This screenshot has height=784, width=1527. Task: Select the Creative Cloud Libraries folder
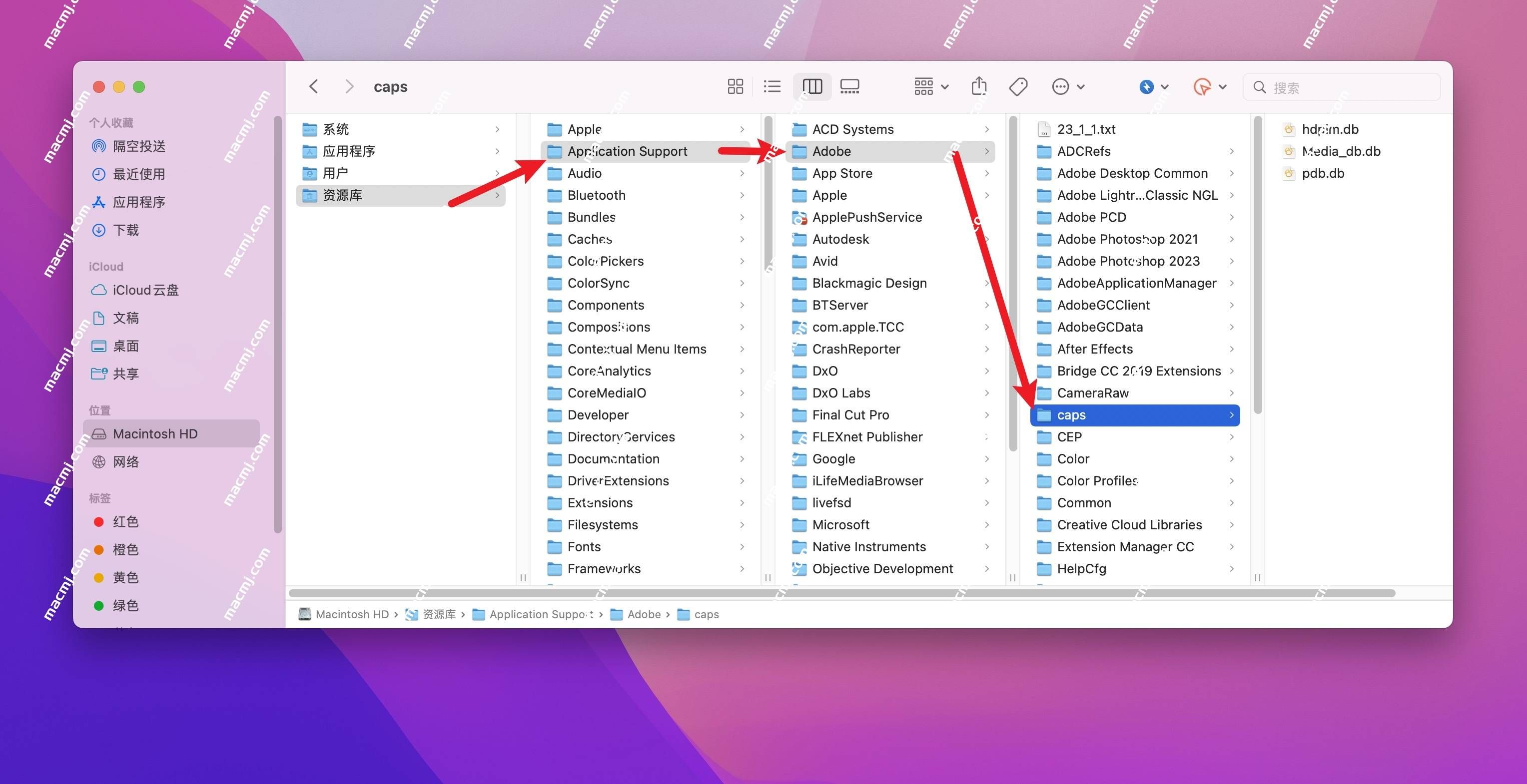click(1135, 524)
